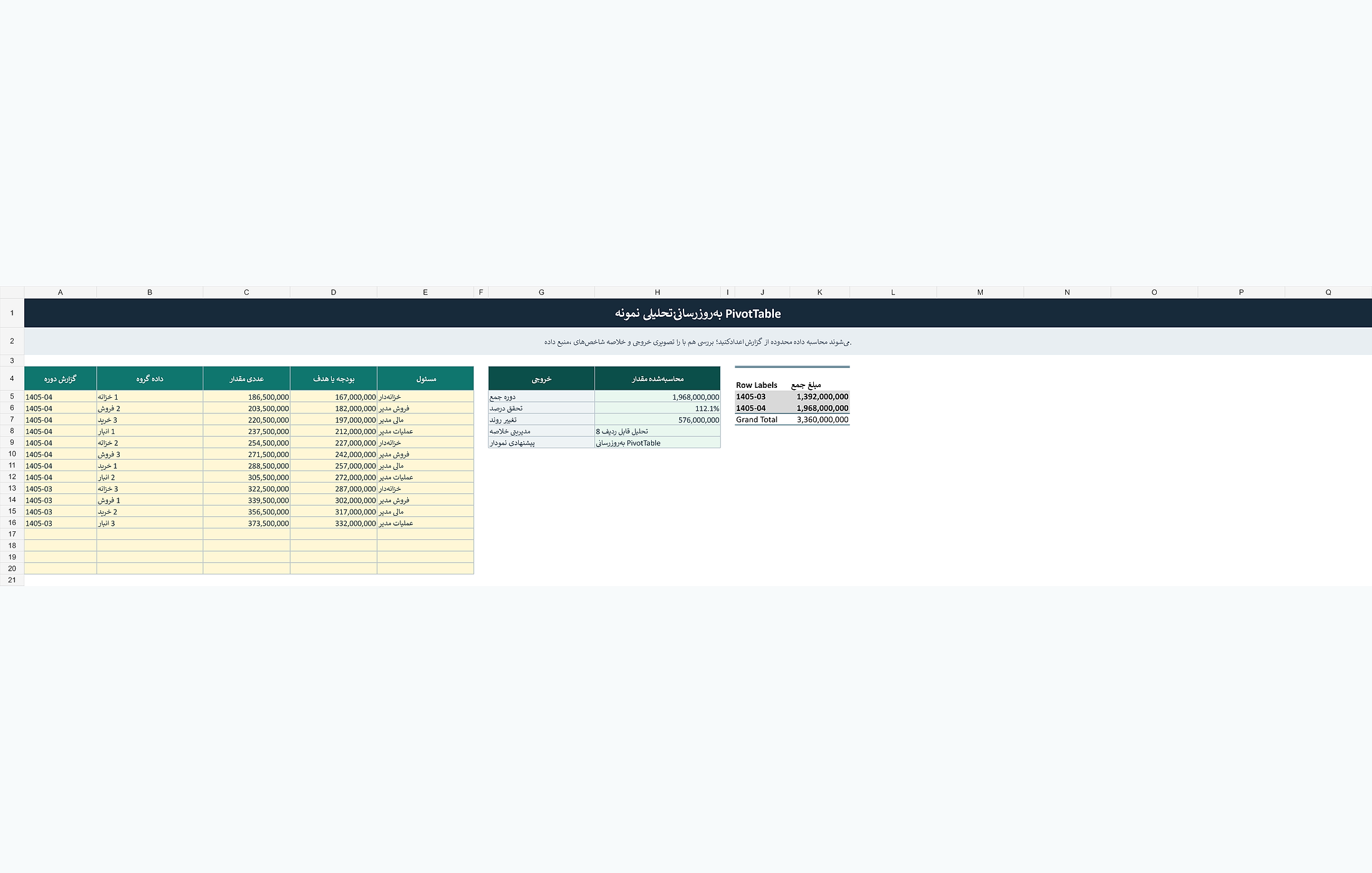Select the cell with 339,500,000

pos(246,500)
